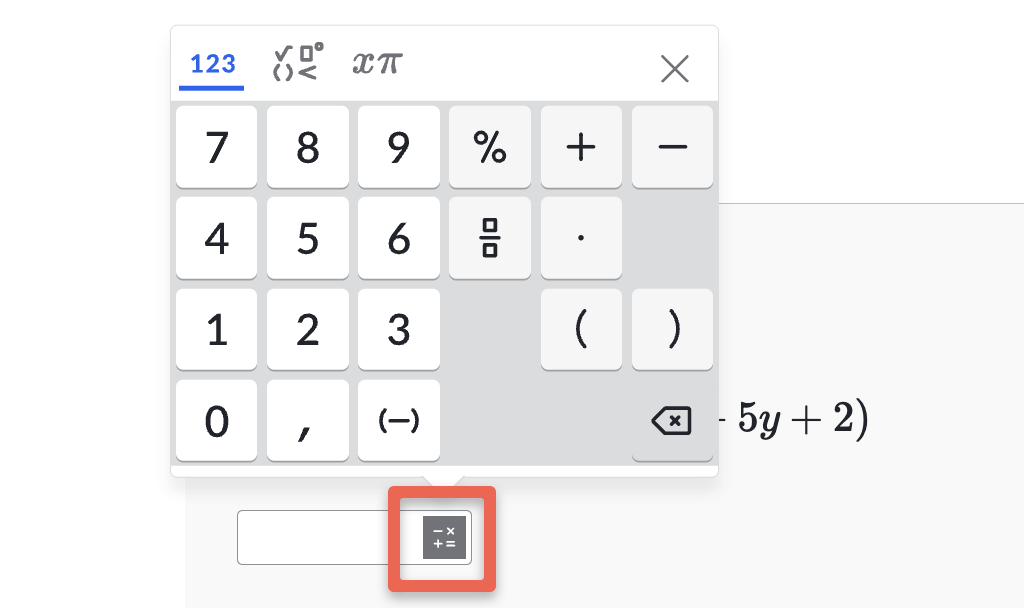Insert a fraction template
This screenshot has width=1024, height=608.
click(x=490, y=238)
